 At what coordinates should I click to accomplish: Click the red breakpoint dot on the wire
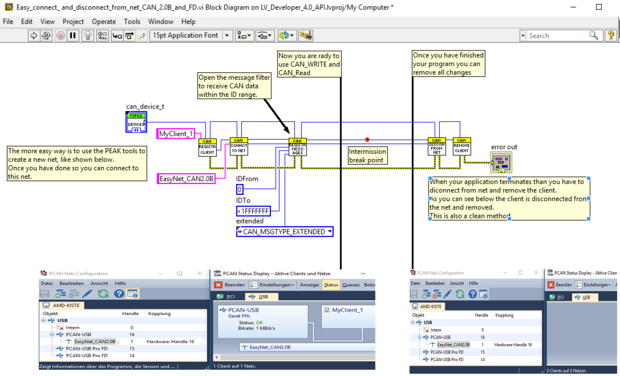(367, 140)
